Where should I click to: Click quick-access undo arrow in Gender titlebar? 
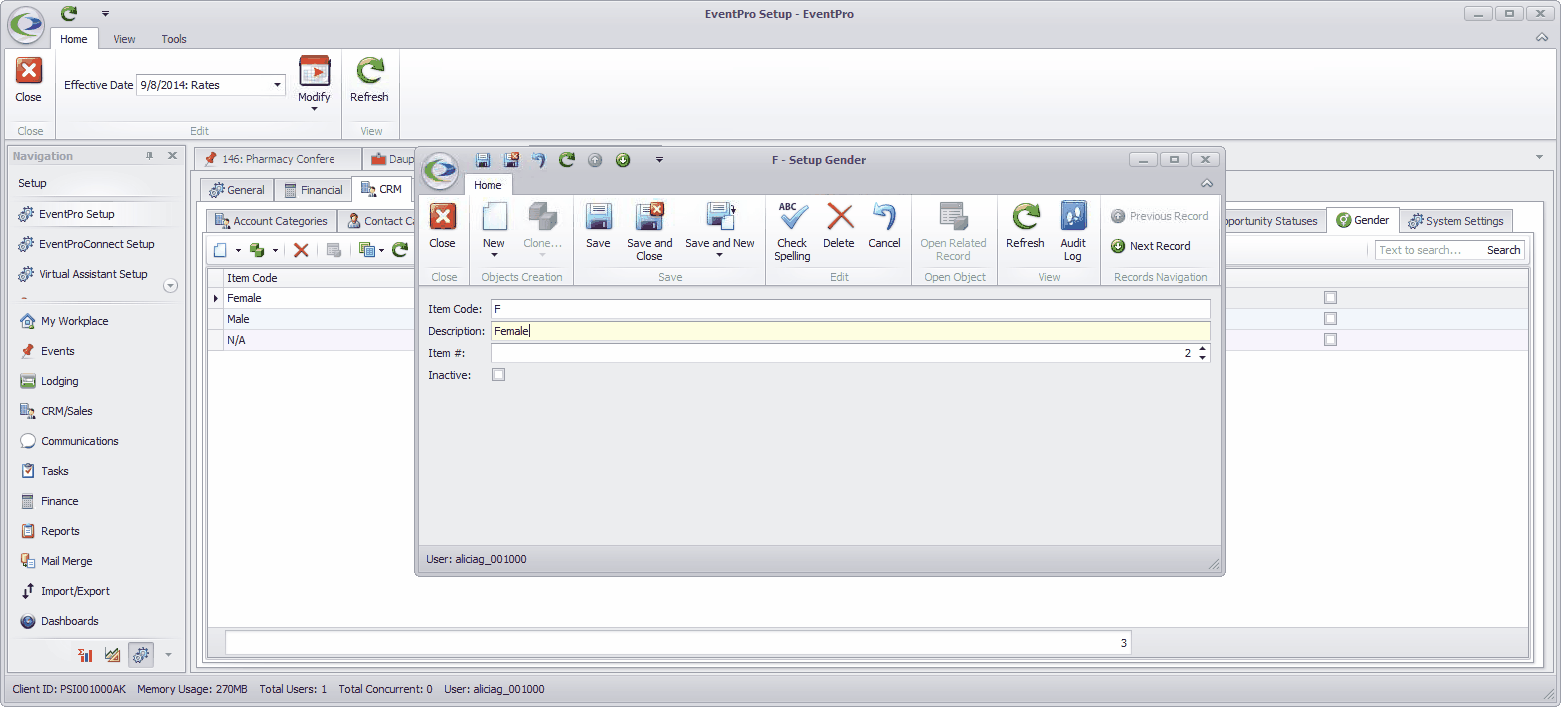pos(539,160)
